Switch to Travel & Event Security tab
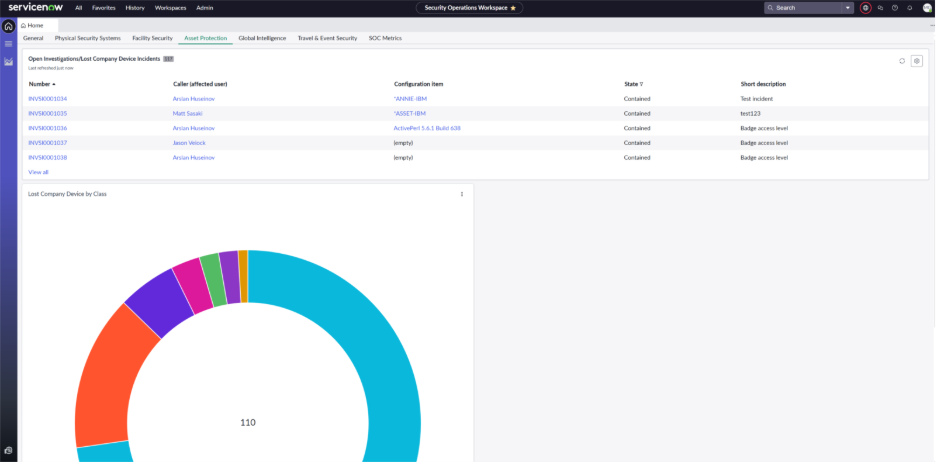 click(x=327, y=38)
